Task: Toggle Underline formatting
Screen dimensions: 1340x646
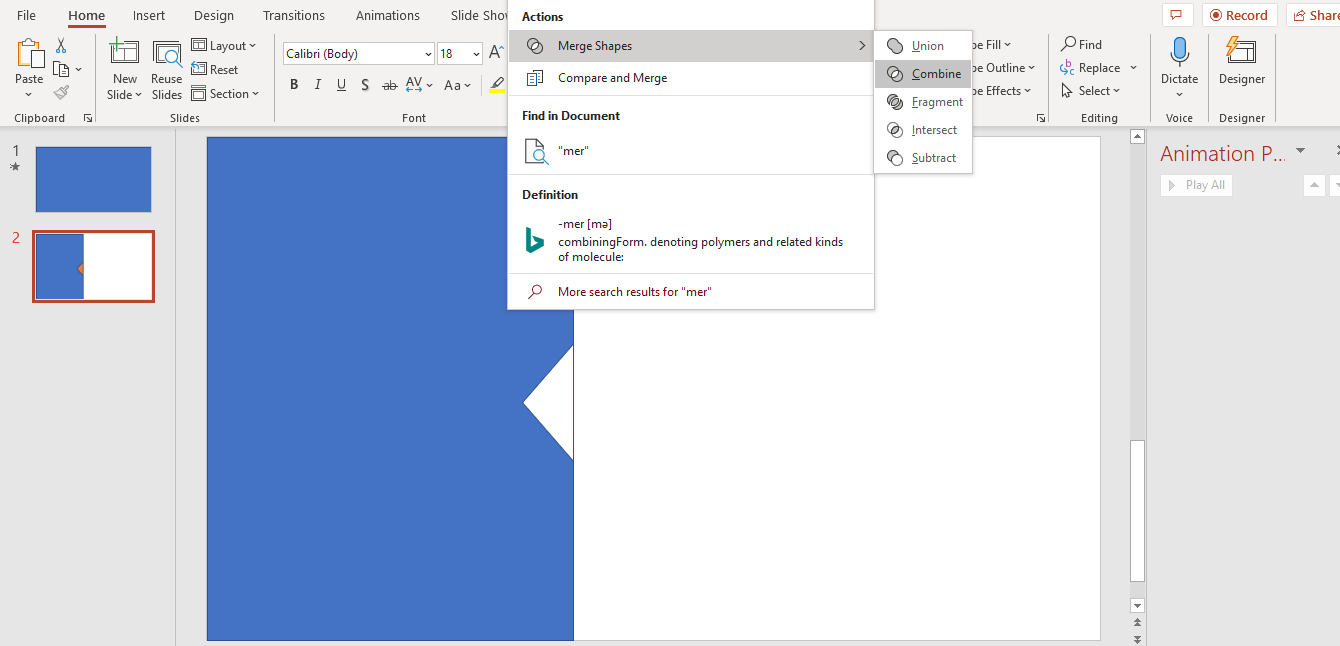Action: (341, 85)
